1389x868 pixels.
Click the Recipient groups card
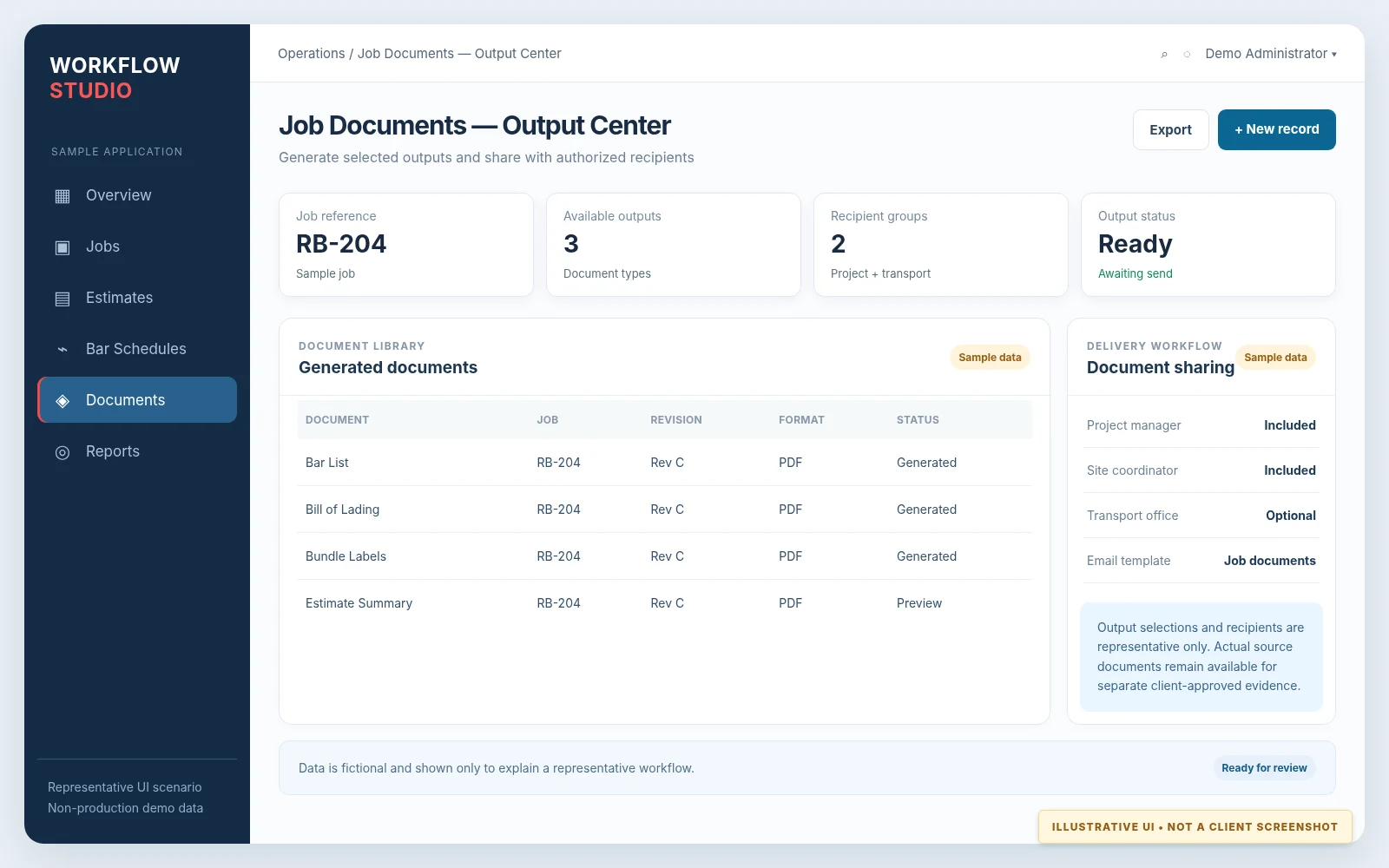point(941,245)
